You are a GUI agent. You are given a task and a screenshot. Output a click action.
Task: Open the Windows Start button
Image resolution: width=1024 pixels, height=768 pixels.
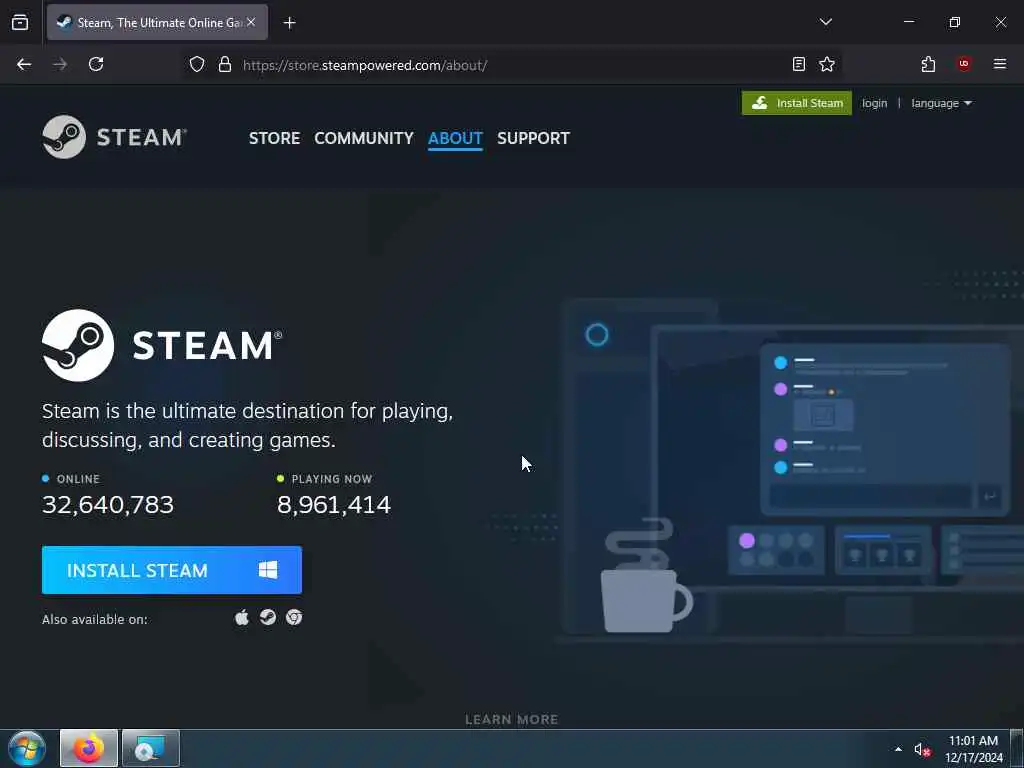[27, 749]
